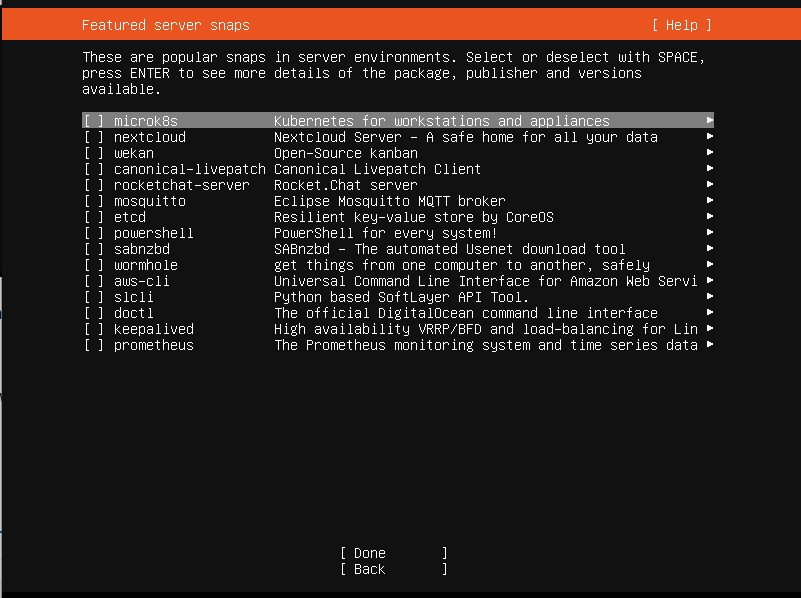Select the microk8s package name

pos(146,121)
